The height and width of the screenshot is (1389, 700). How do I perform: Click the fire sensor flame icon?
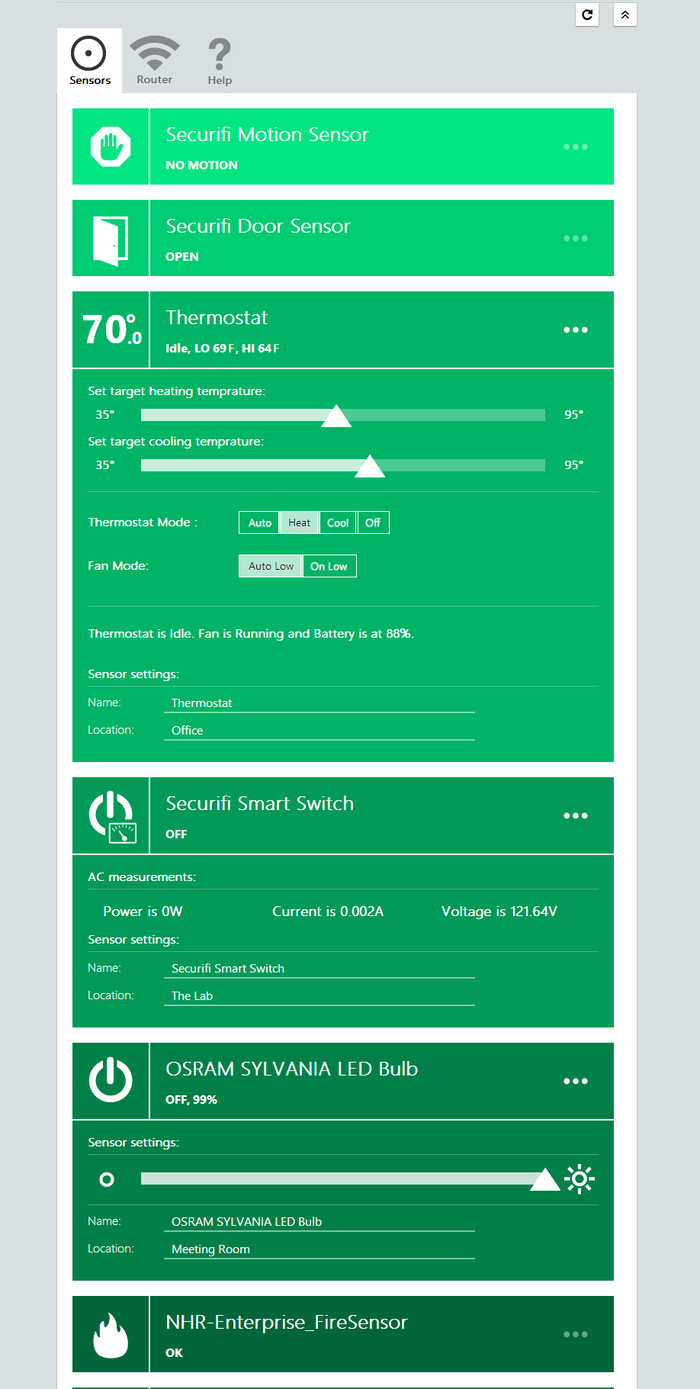110,1335
